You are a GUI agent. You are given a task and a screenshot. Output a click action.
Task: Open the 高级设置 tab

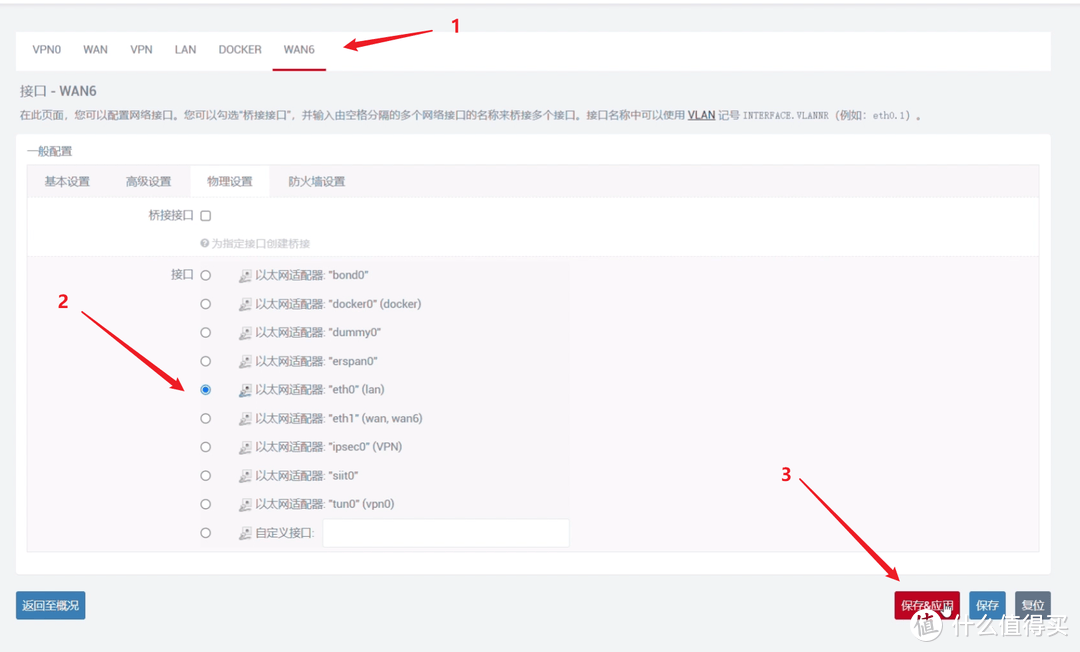[148, 181]
